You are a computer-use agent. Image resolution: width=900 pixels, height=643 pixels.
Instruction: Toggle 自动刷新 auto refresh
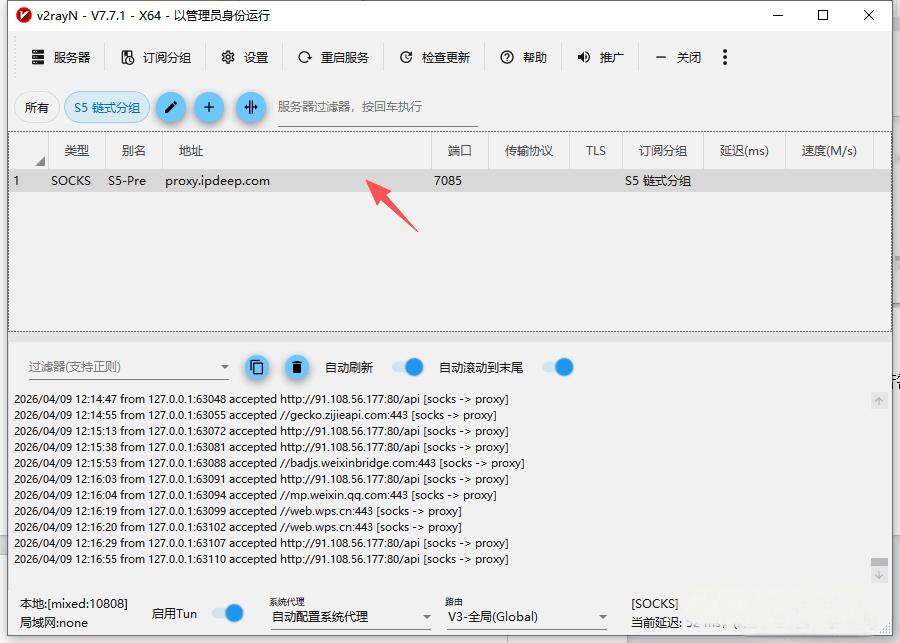(408, 367)
